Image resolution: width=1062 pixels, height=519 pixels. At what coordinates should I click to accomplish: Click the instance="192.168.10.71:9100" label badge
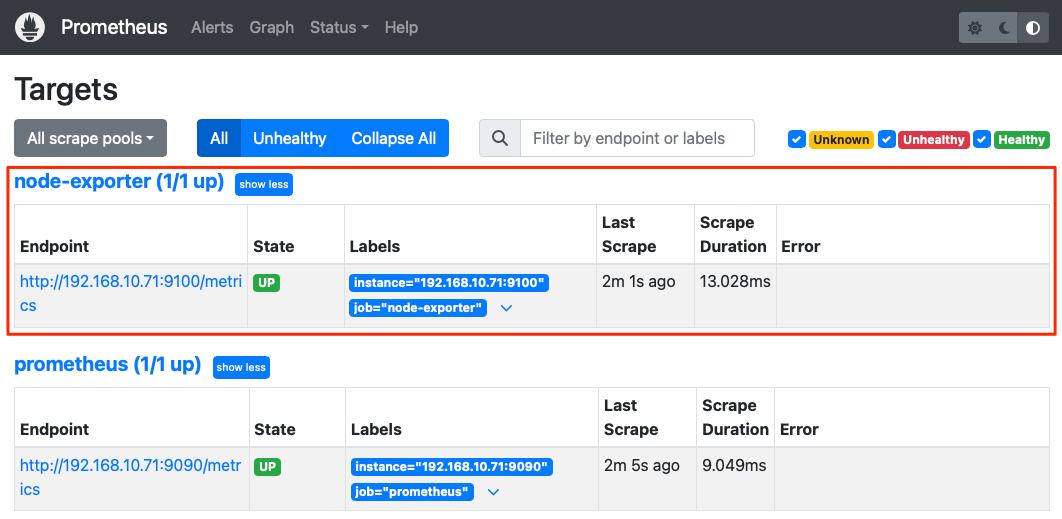(x=449, y=283)
